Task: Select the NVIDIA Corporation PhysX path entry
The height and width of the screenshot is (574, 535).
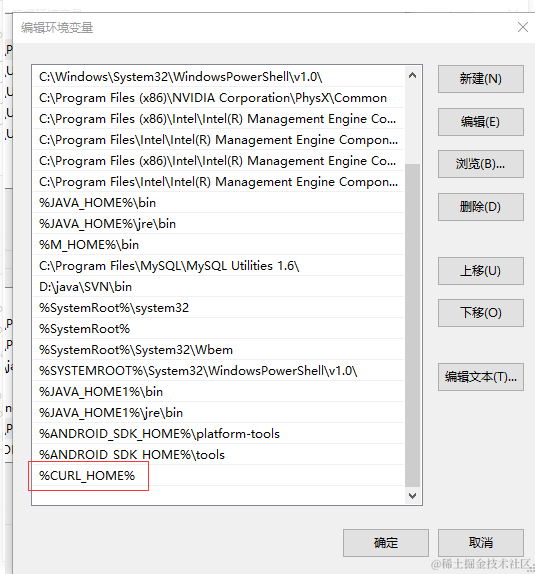Action: click(x=218, y=98)
